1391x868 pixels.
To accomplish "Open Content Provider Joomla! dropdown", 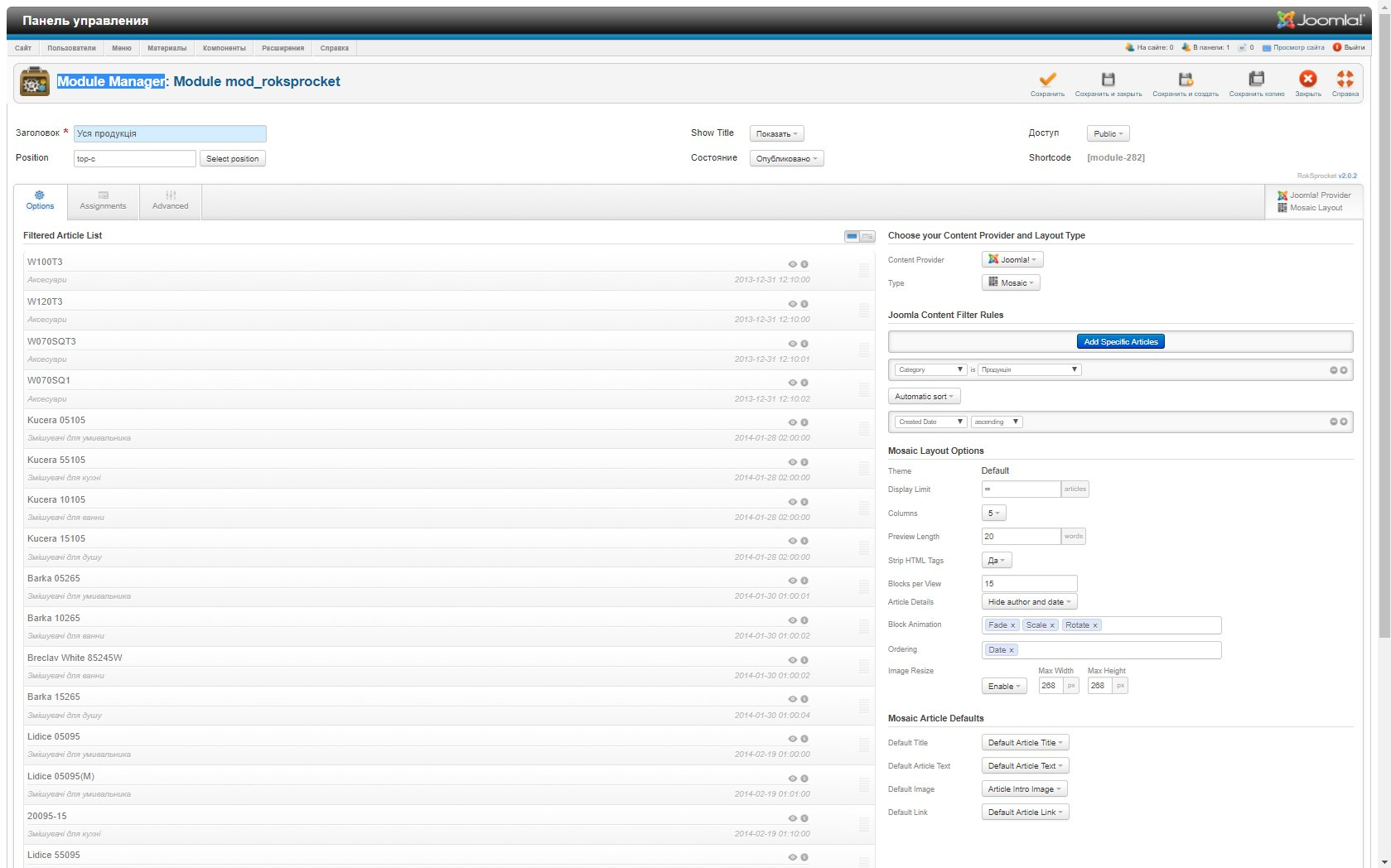I will (x=1012, y=259).
